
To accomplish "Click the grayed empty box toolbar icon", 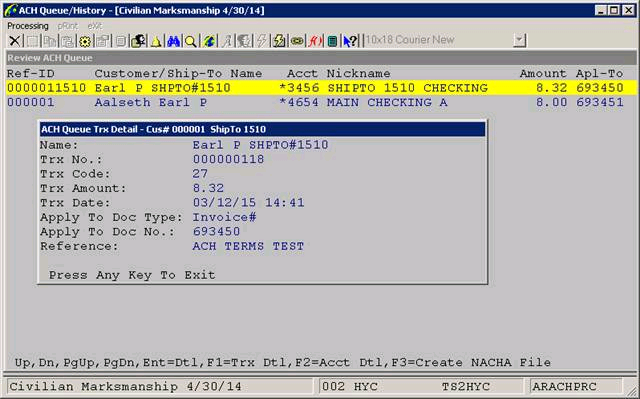I will click(x=32, y=41).
